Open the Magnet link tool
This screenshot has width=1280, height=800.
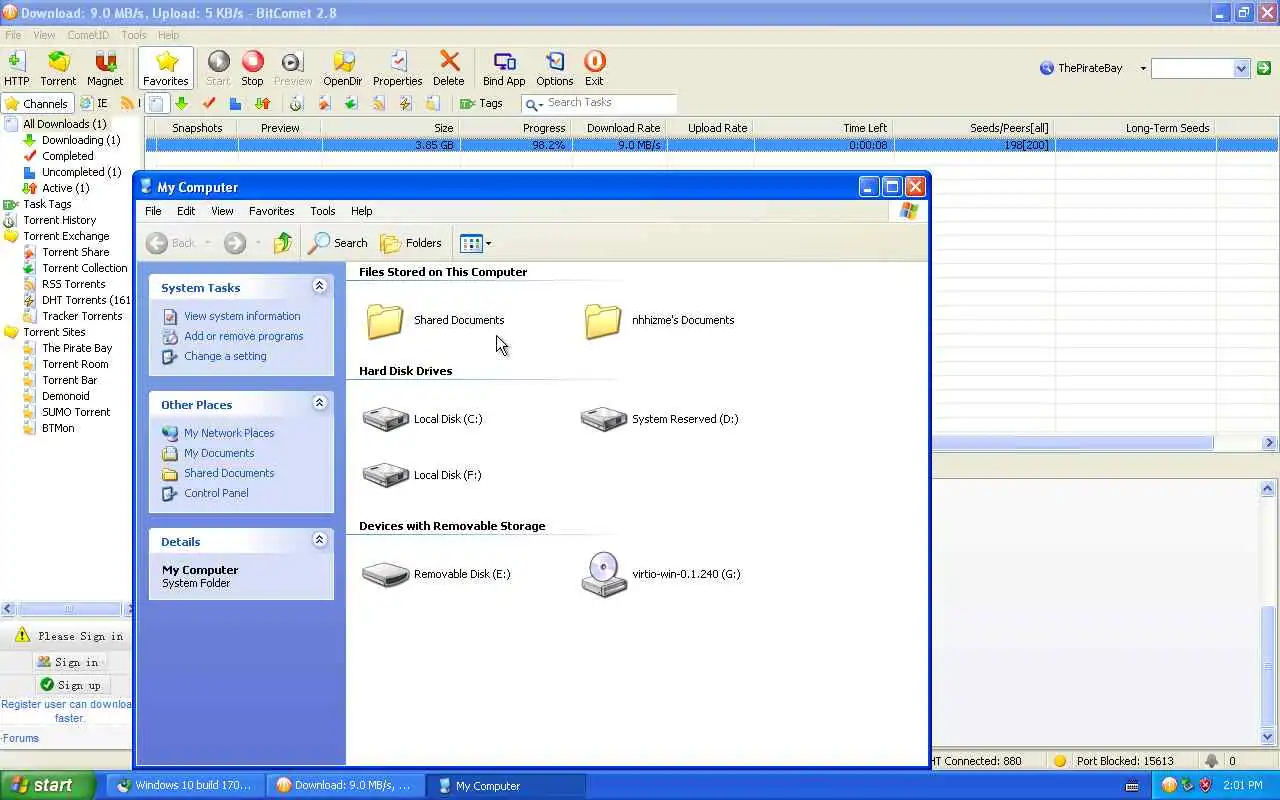click(105, 68)
